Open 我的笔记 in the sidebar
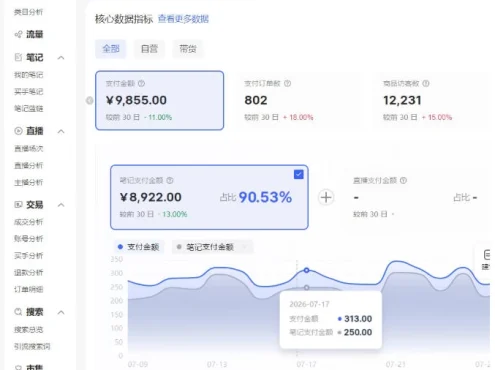The height and width of the screenshot is (370, 495). point(28,75)
